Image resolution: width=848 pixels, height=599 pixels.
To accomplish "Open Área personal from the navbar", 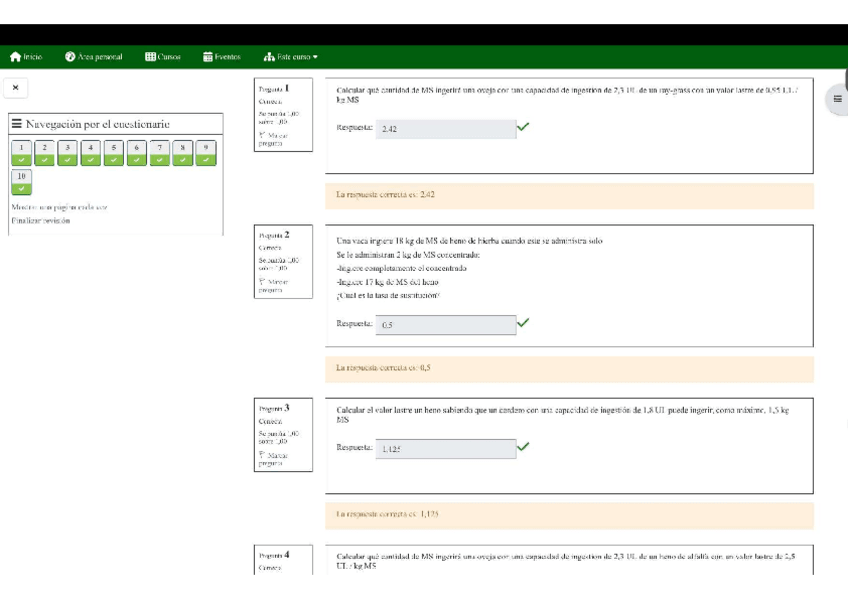I will (x=94, y=57).
